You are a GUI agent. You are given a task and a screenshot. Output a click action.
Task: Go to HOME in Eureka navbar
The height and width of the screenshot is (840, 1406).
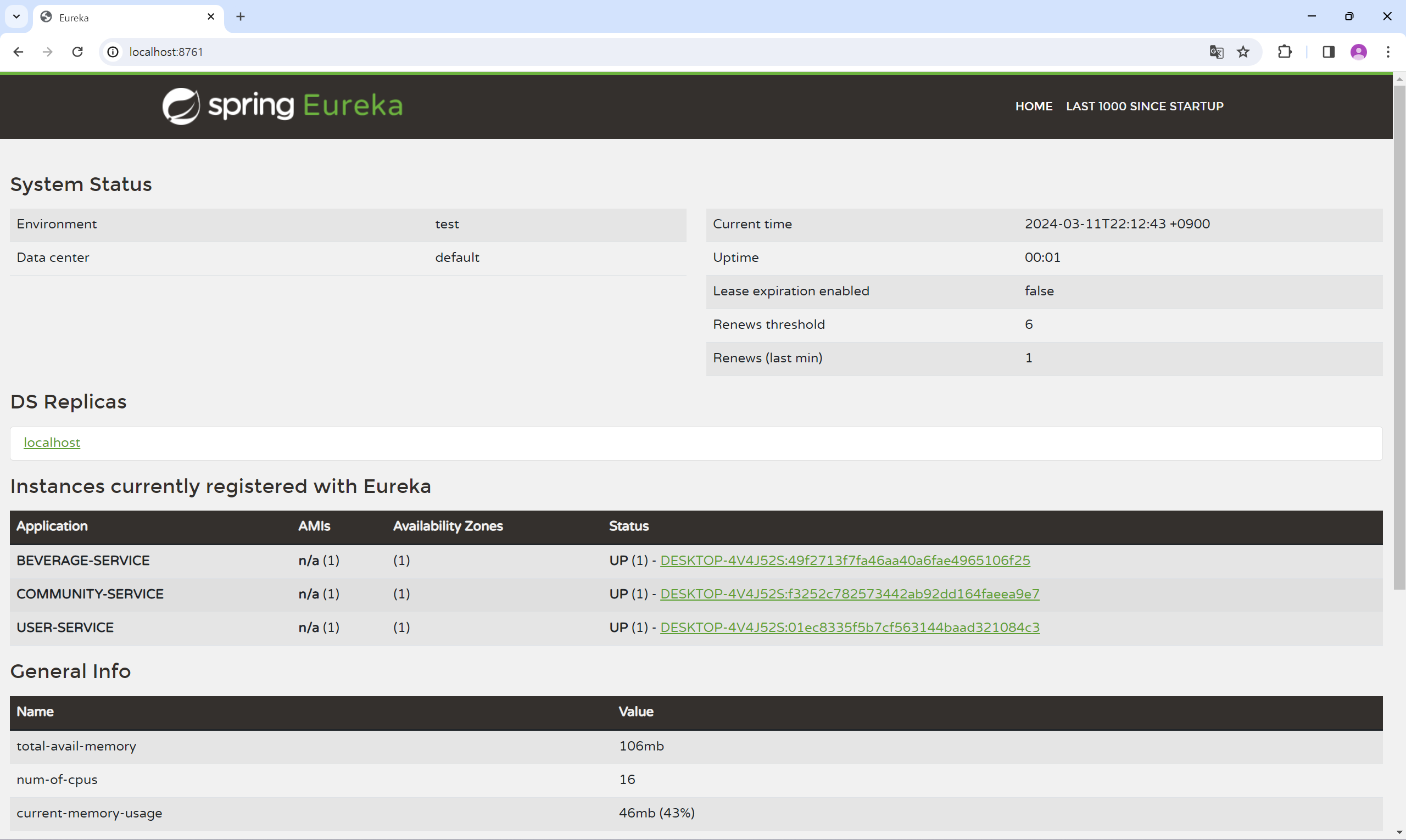coord(1034,107)
